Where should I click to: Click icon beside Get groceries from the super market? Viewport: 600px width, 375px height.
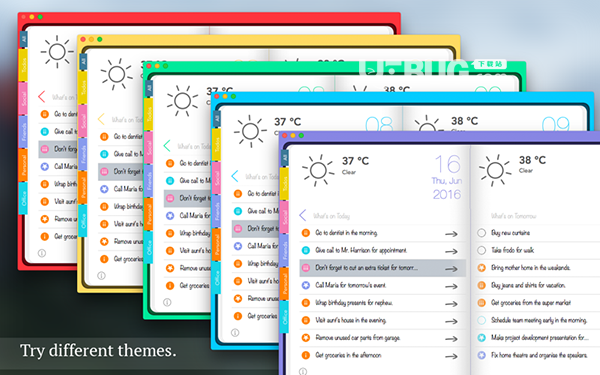pos(481,303)
